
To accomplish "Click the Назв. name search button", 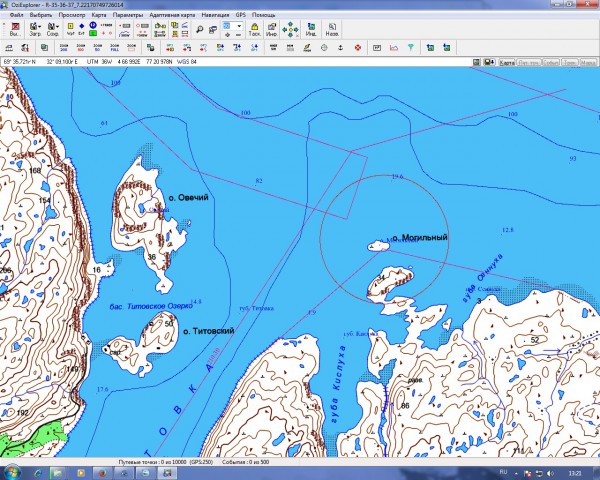I will tap(332, 29).
